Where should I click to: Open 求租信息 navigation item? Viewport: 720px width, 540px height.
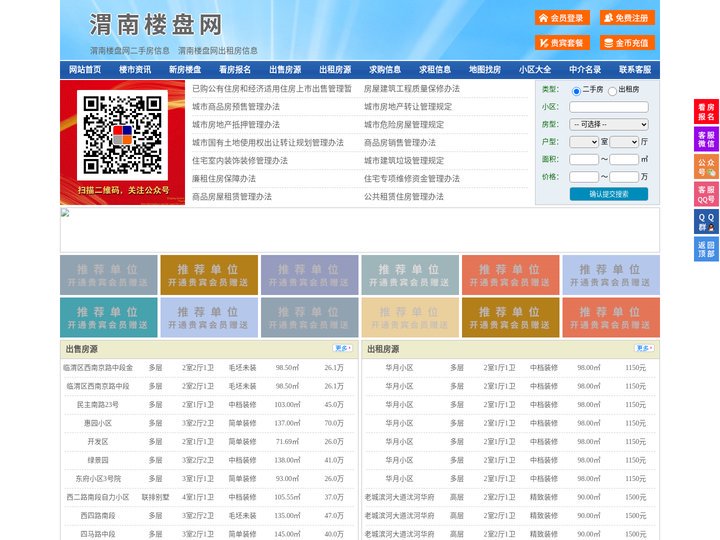tap(435, 70)
